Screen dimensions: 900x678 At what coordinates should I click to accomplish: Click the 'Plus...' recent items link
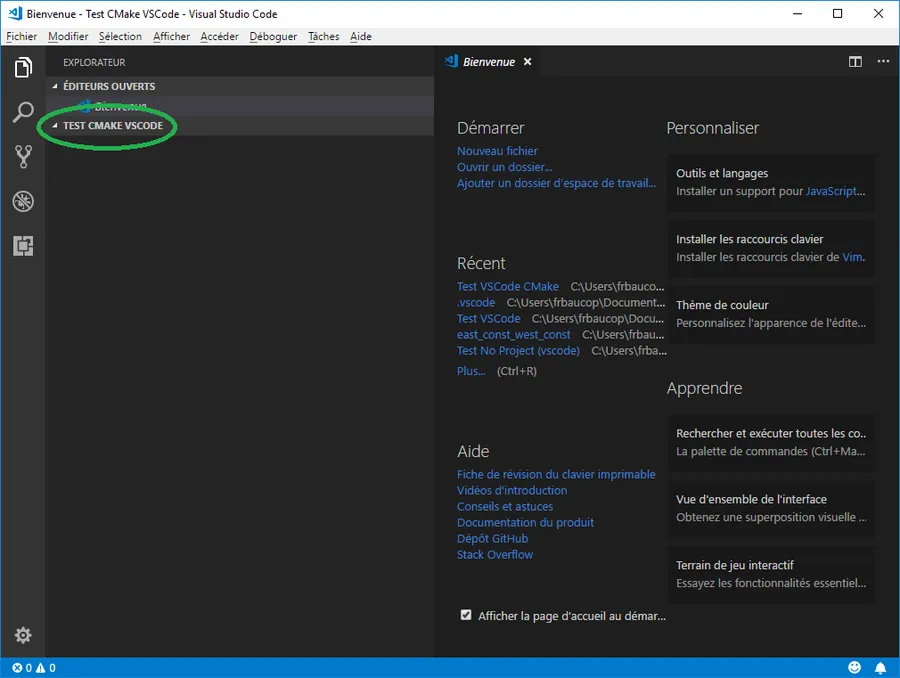(471, 371)
